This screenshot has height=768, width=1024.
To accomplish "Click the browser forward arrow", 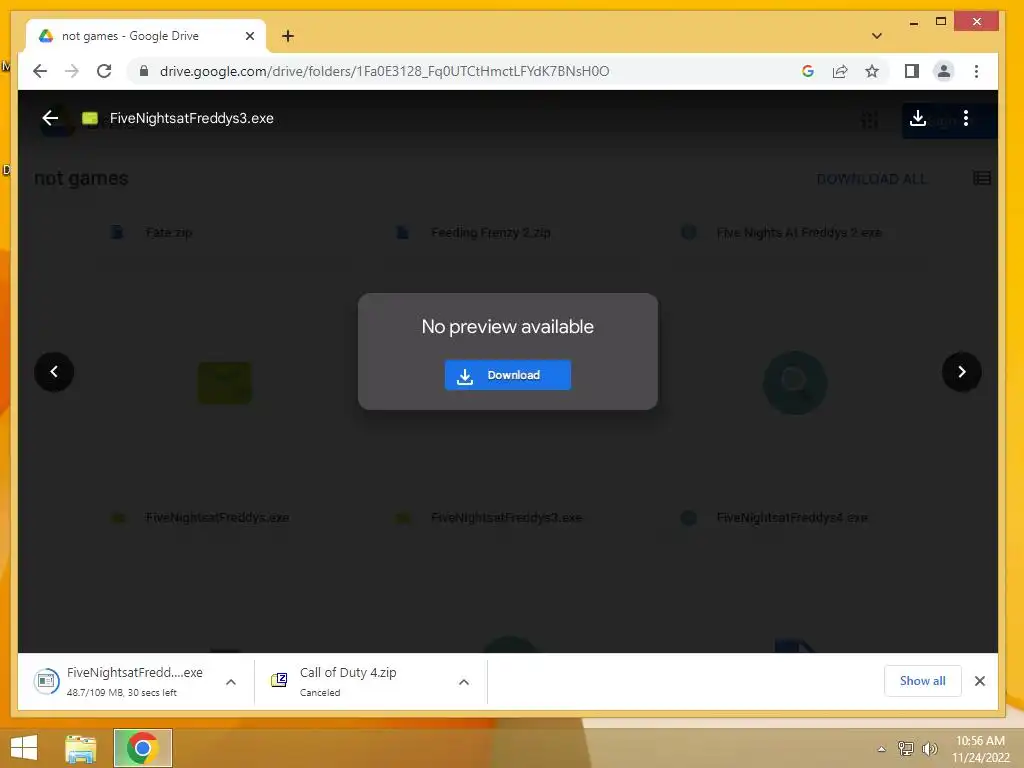I will pos(72,71).
